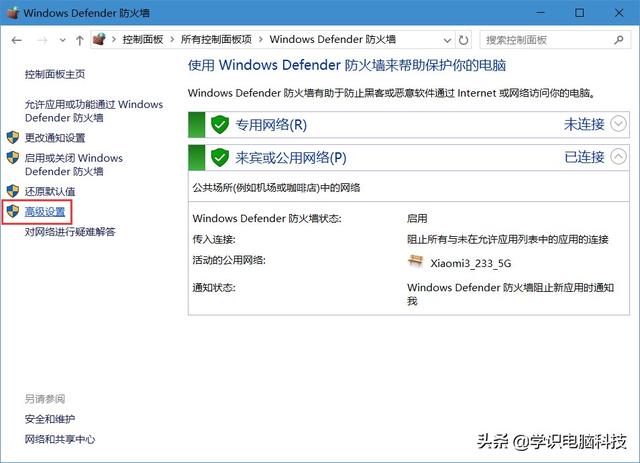The width and height of the screenshot is (640, 463).
Task: Collapse the 来宾或公用网络 section chevron
Action: (x=618, y=156)
